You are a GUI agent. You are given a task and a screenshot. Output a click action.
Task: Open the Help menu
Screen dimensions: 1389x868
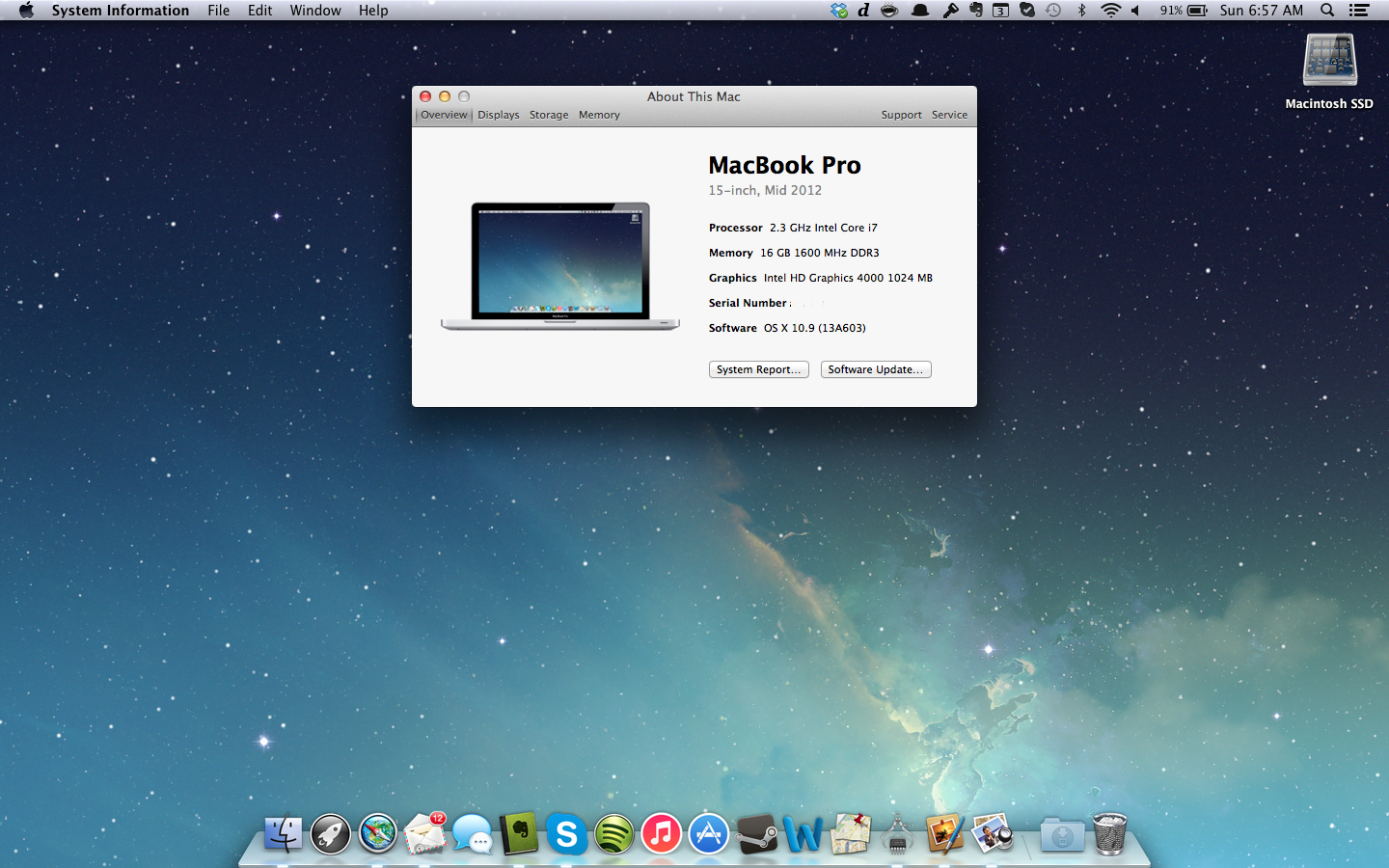point(373,11)
